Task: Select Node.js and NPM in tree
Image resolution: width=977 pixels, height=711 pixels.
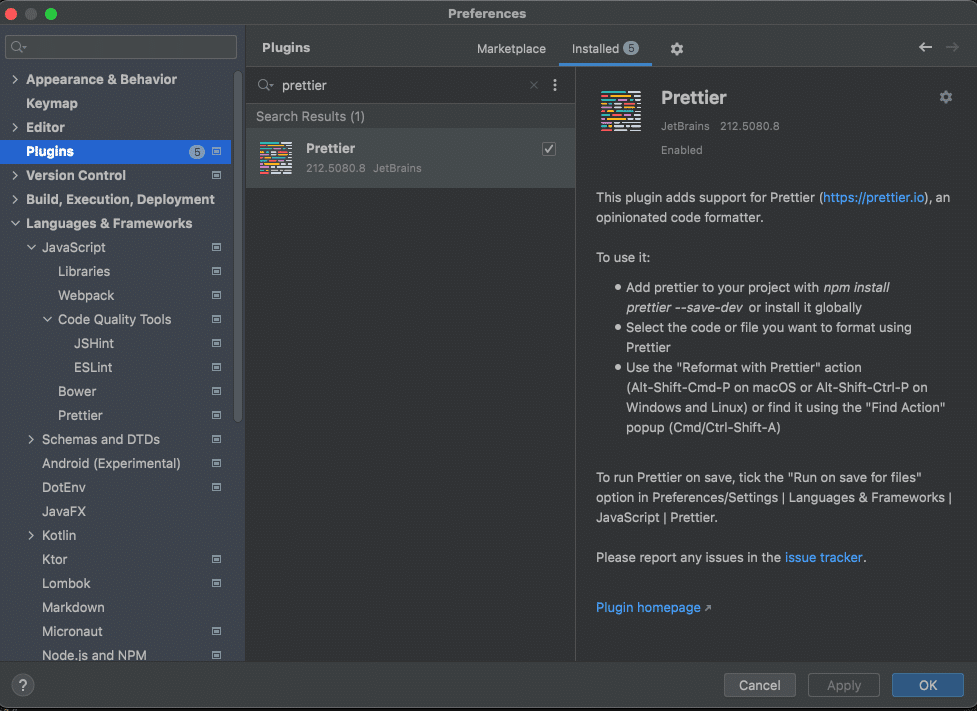Action: point(94,655)
